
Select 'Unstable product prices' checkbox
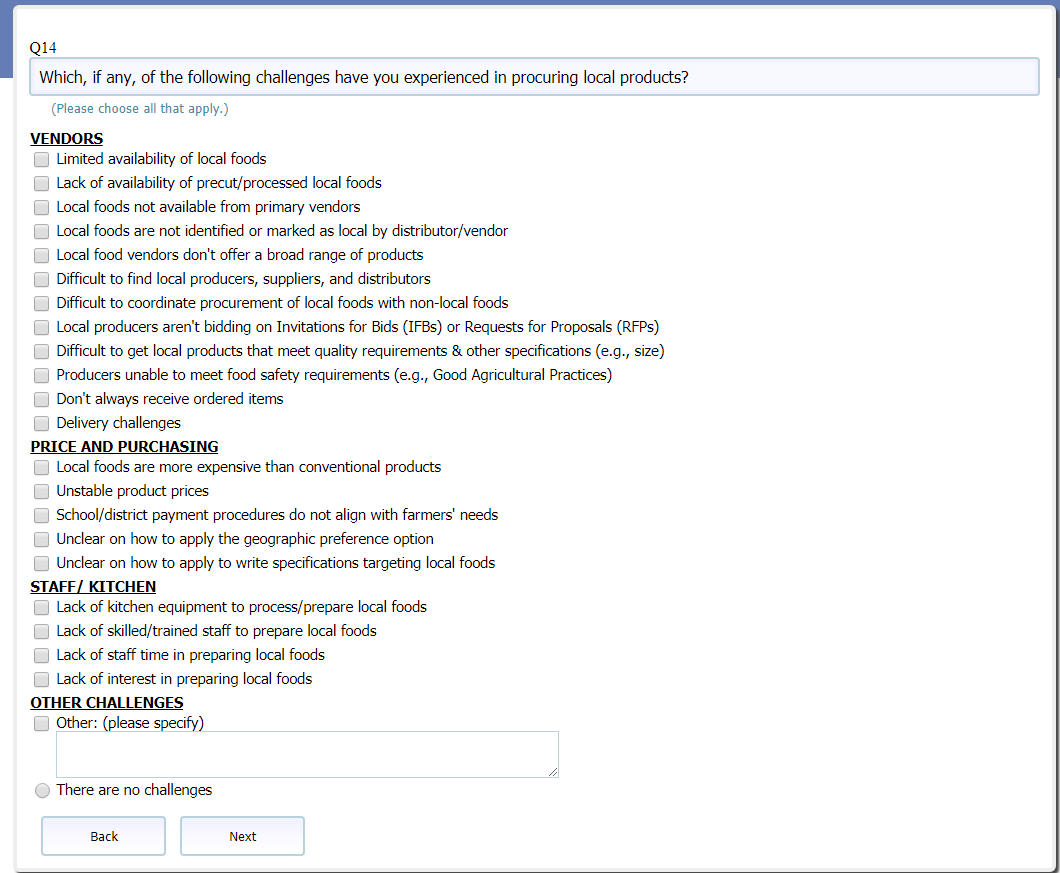click(x=41, y=492)
